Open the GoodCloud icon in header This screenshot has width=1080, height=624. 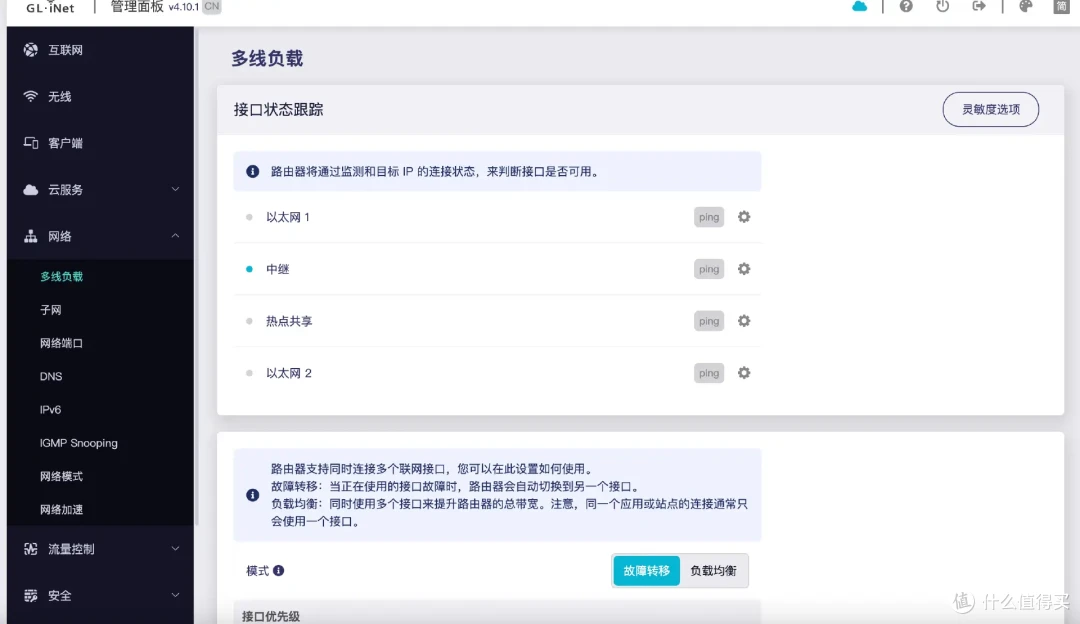[860, 6]
